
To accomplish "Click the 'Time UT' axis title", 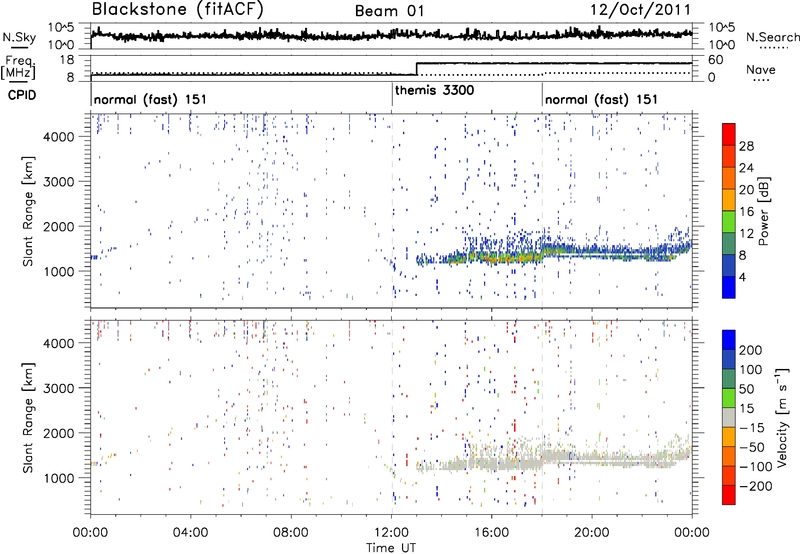I will click(391, 548).
